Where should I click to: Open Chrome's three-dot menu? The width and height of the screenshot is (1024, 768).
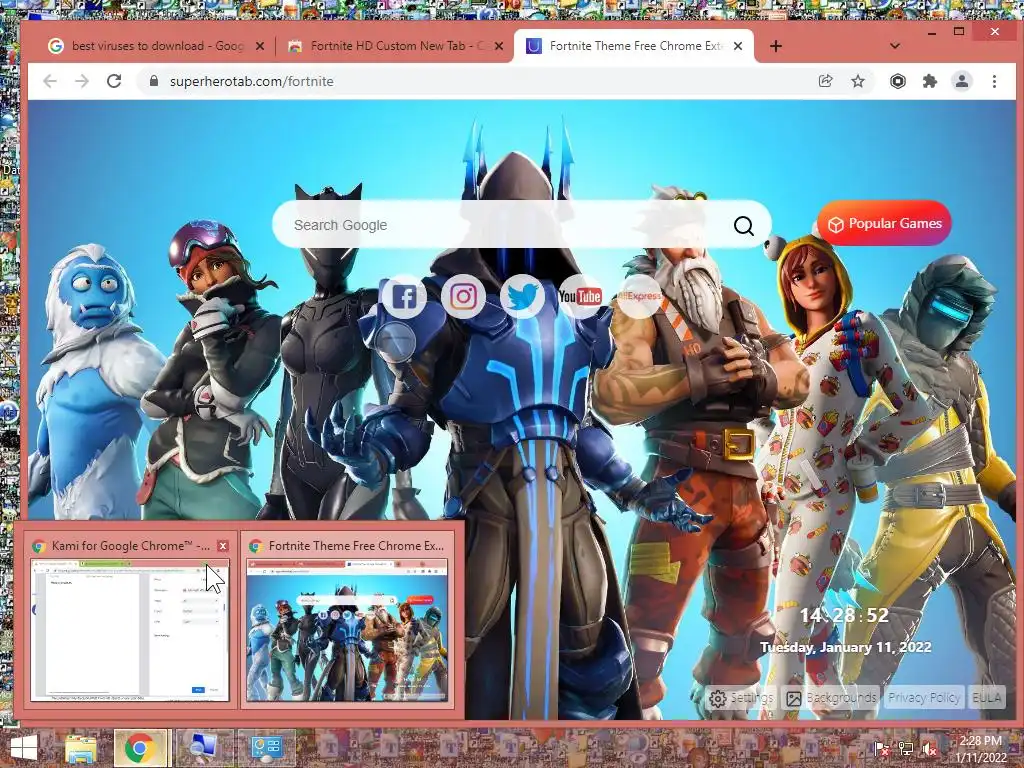point(994,81)
